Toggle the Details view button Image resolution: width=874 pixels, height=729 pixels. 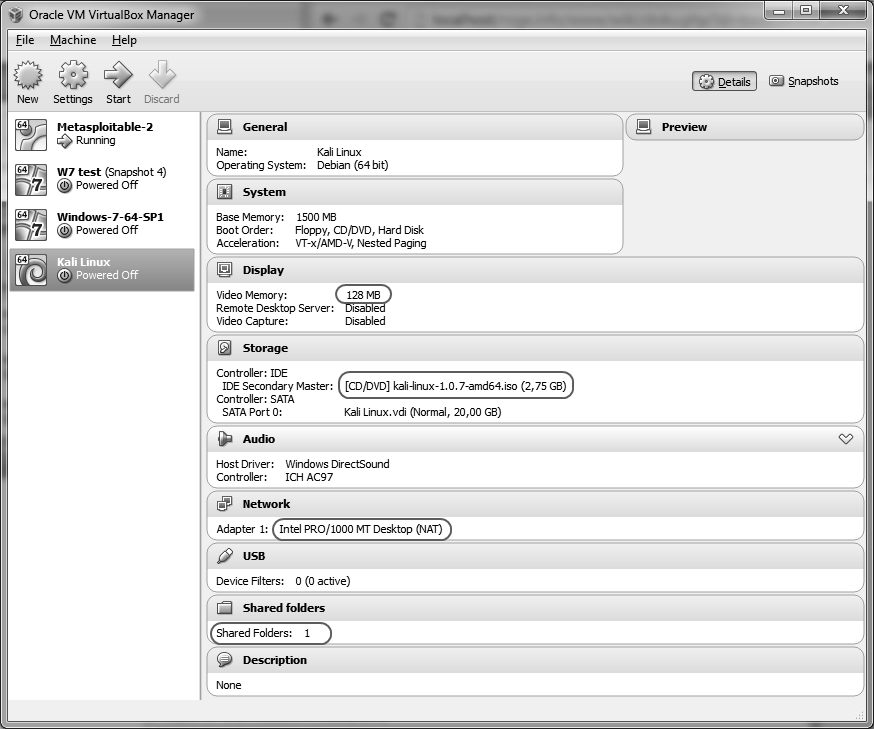tap(724, 82)
